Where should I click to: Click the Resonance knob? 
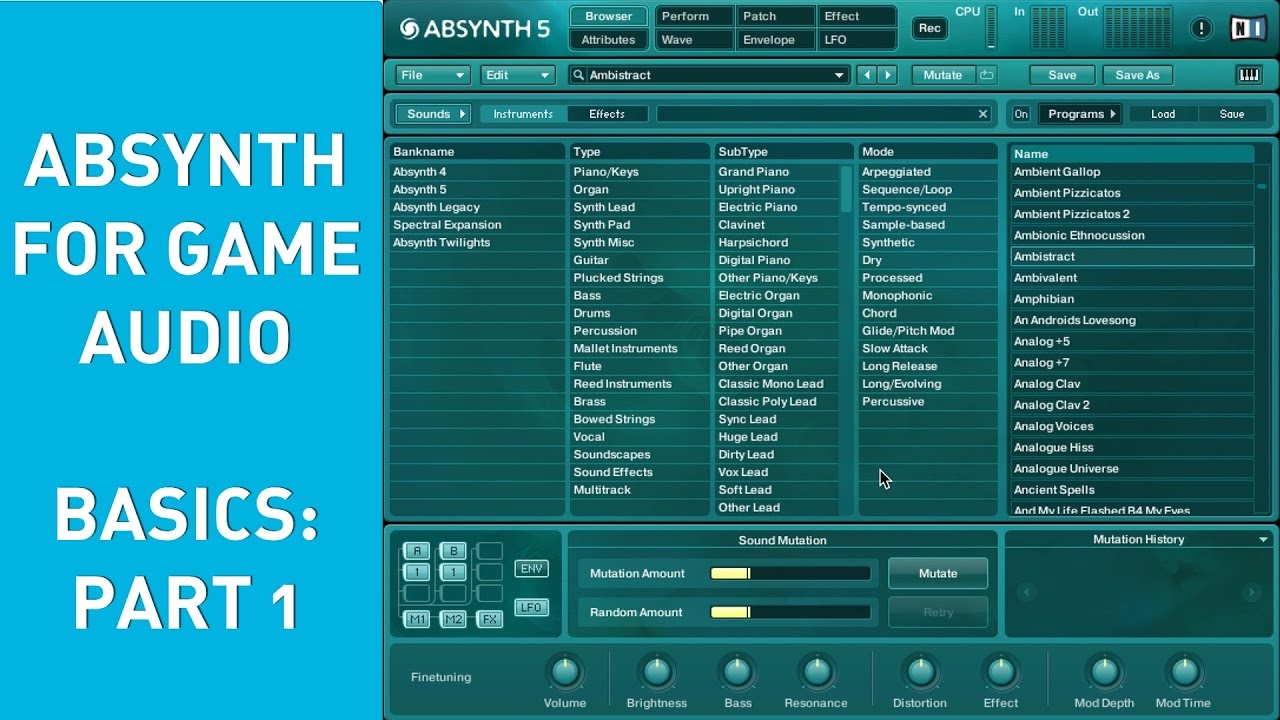tap(816, 672)
